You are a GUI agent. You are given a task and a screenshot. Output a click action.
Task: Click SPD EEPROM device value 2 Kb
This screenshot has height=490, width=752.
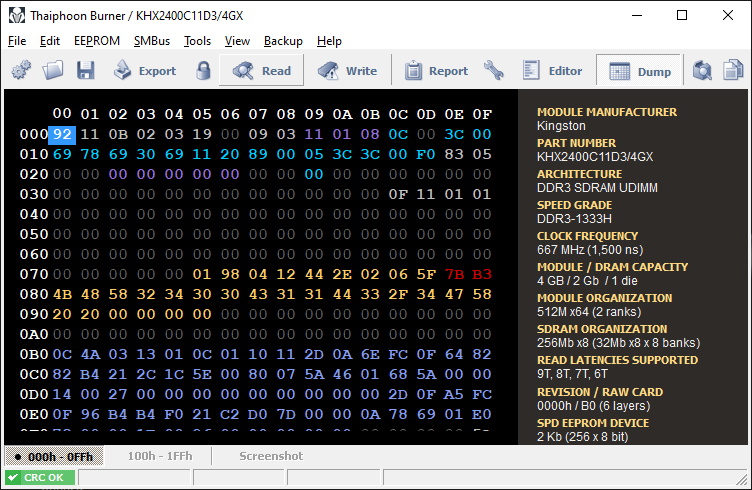582,437
